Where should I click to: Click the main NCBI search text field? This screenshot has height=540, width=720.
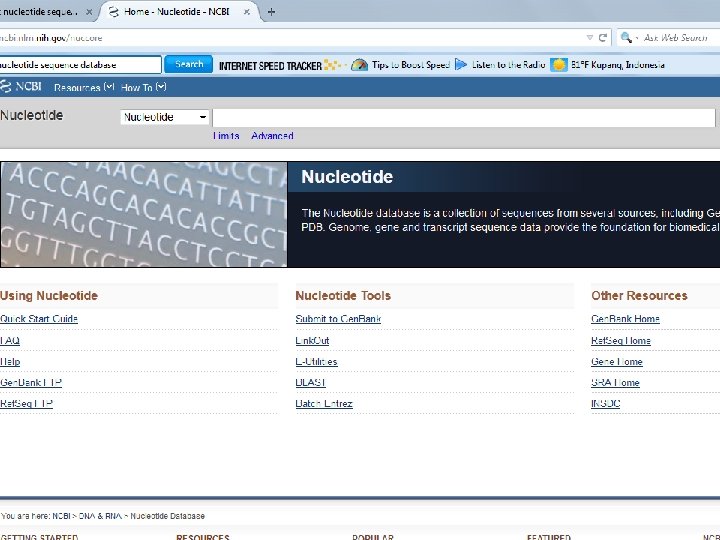pos(464,118)
